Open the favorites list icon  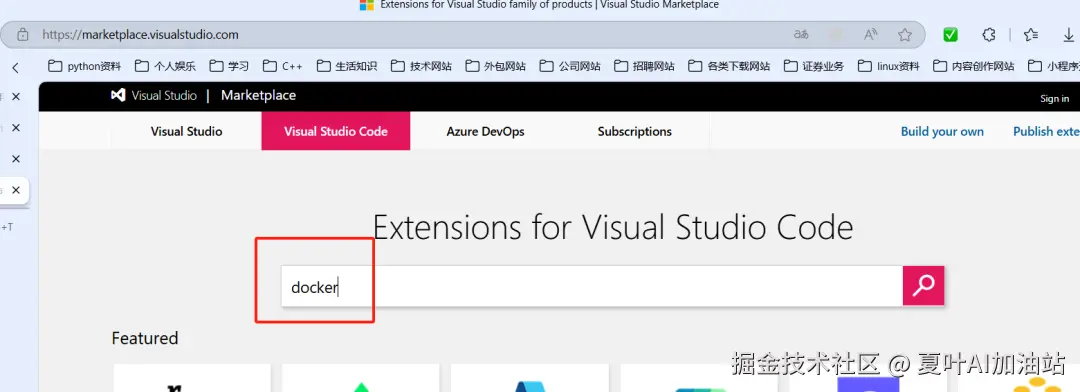1030,34
